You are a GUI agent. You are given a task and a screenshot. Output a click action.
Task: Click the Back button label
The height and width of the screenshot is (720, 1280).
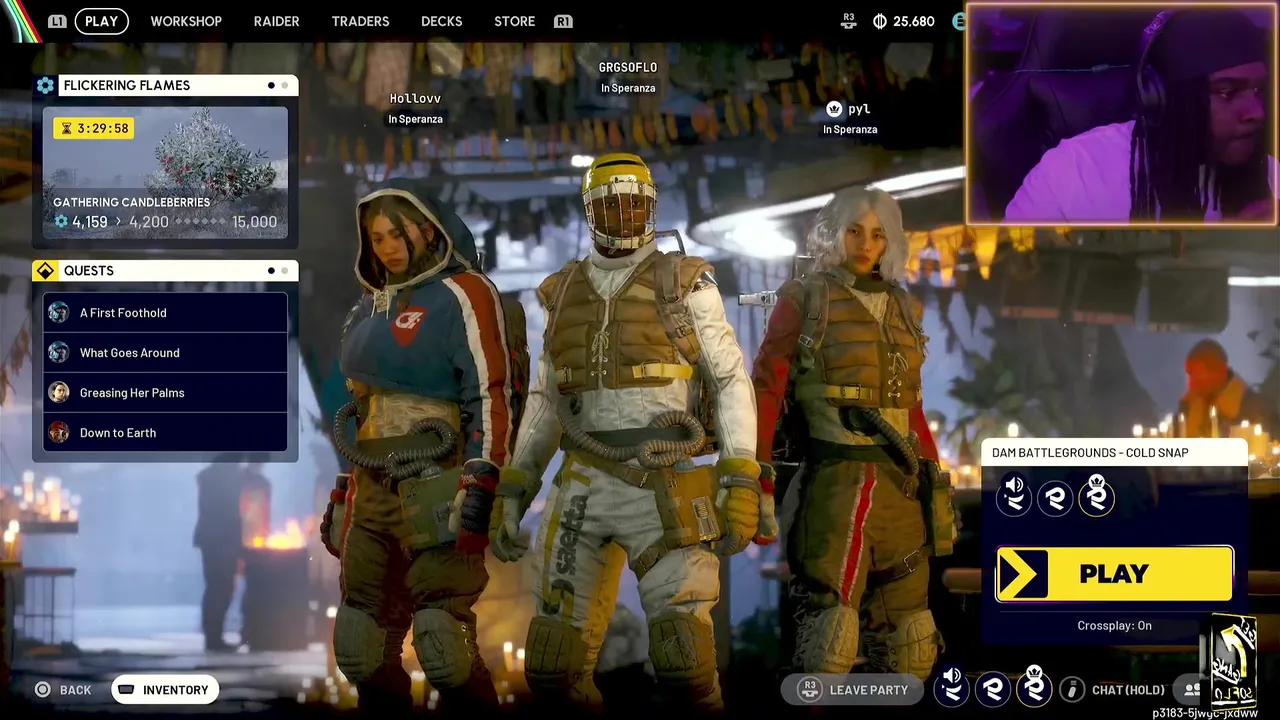pyautogui.click(x=75, y=690)
